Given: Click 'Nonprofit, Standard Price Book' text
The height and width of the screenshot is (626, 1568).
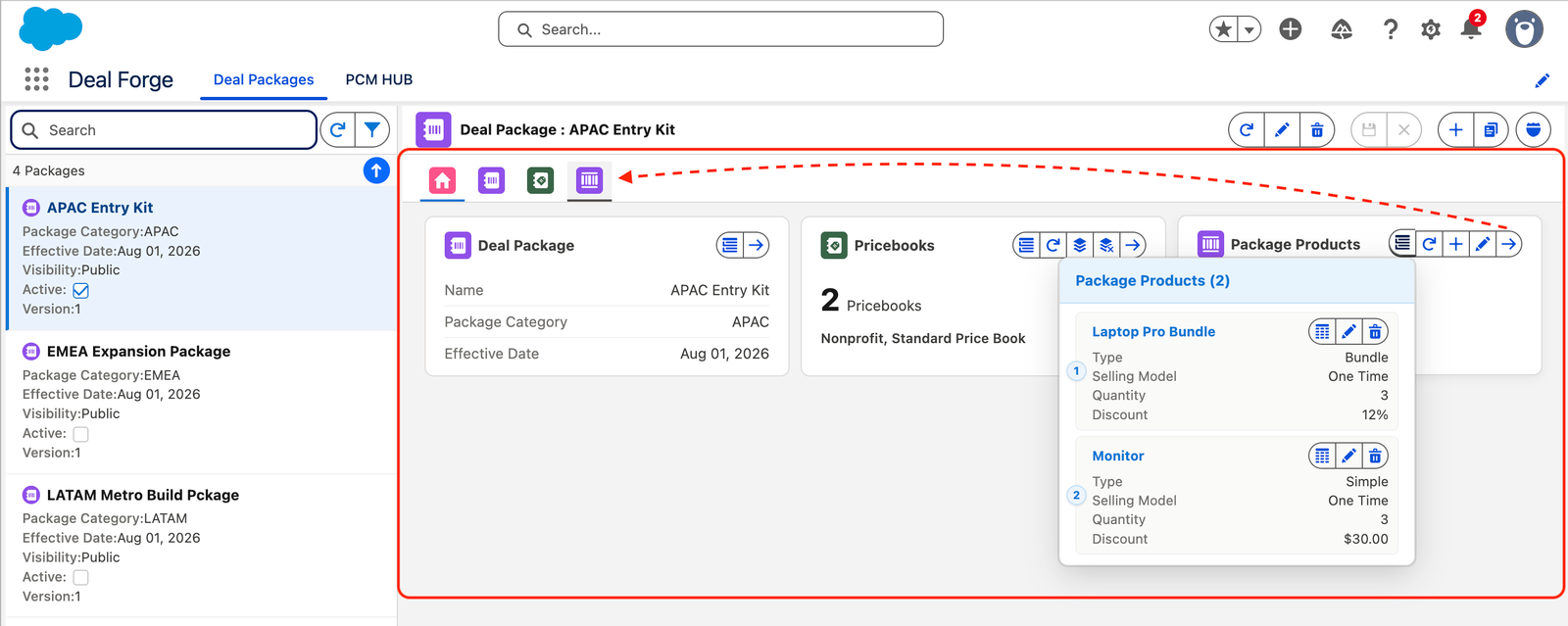Looking at the screenshot, I should pyautogui.click(x=923, y=339).
